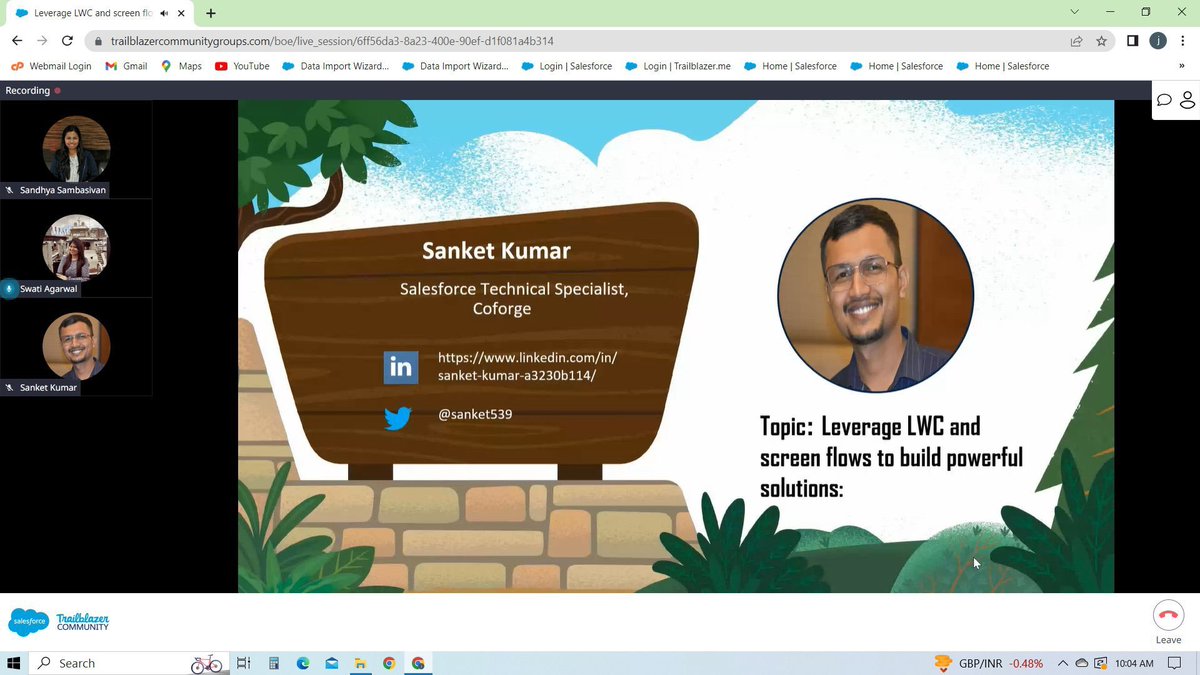1200x675 pixels.
Task: Click the OneDrive cloud tray icon
Action: [1082, 663]
